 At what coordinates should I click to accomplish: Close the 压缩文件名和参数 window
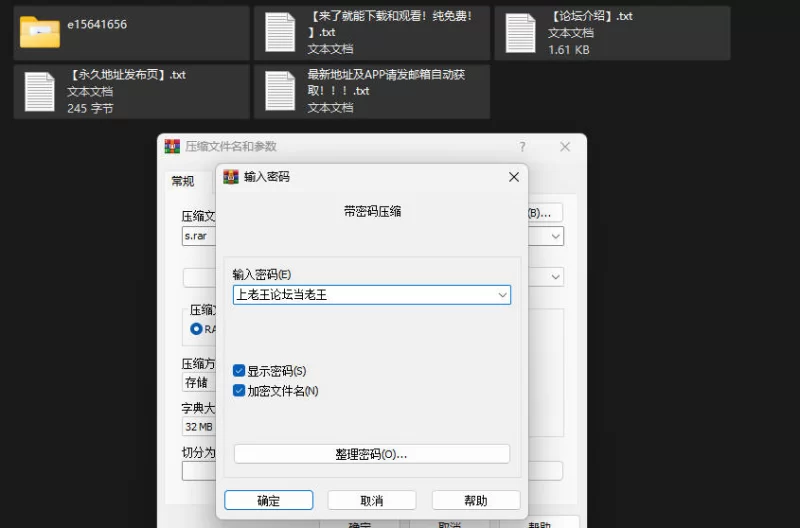565,147
